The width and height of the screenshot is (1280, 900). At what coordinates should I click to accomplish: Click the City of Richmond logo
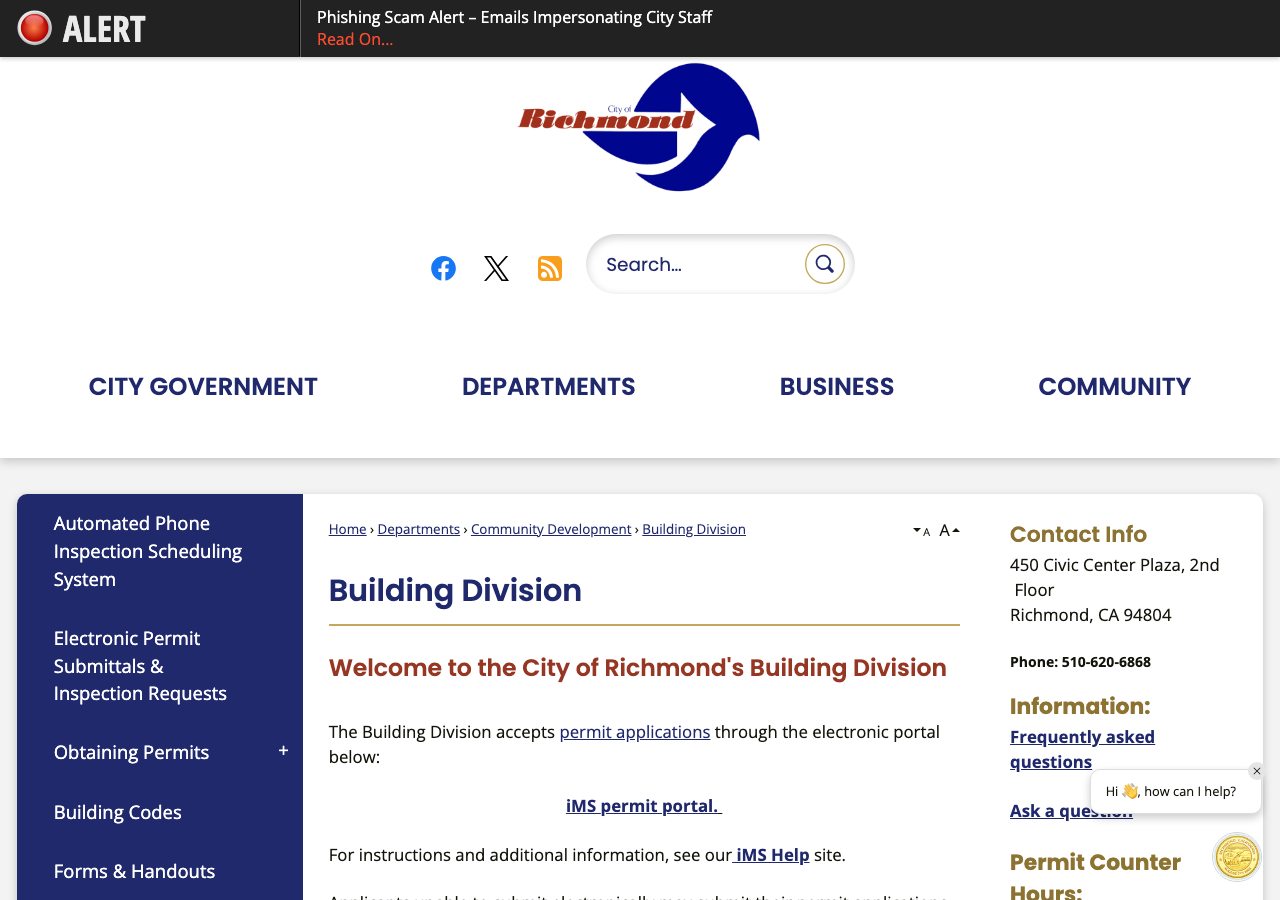(x=639, y=127)
